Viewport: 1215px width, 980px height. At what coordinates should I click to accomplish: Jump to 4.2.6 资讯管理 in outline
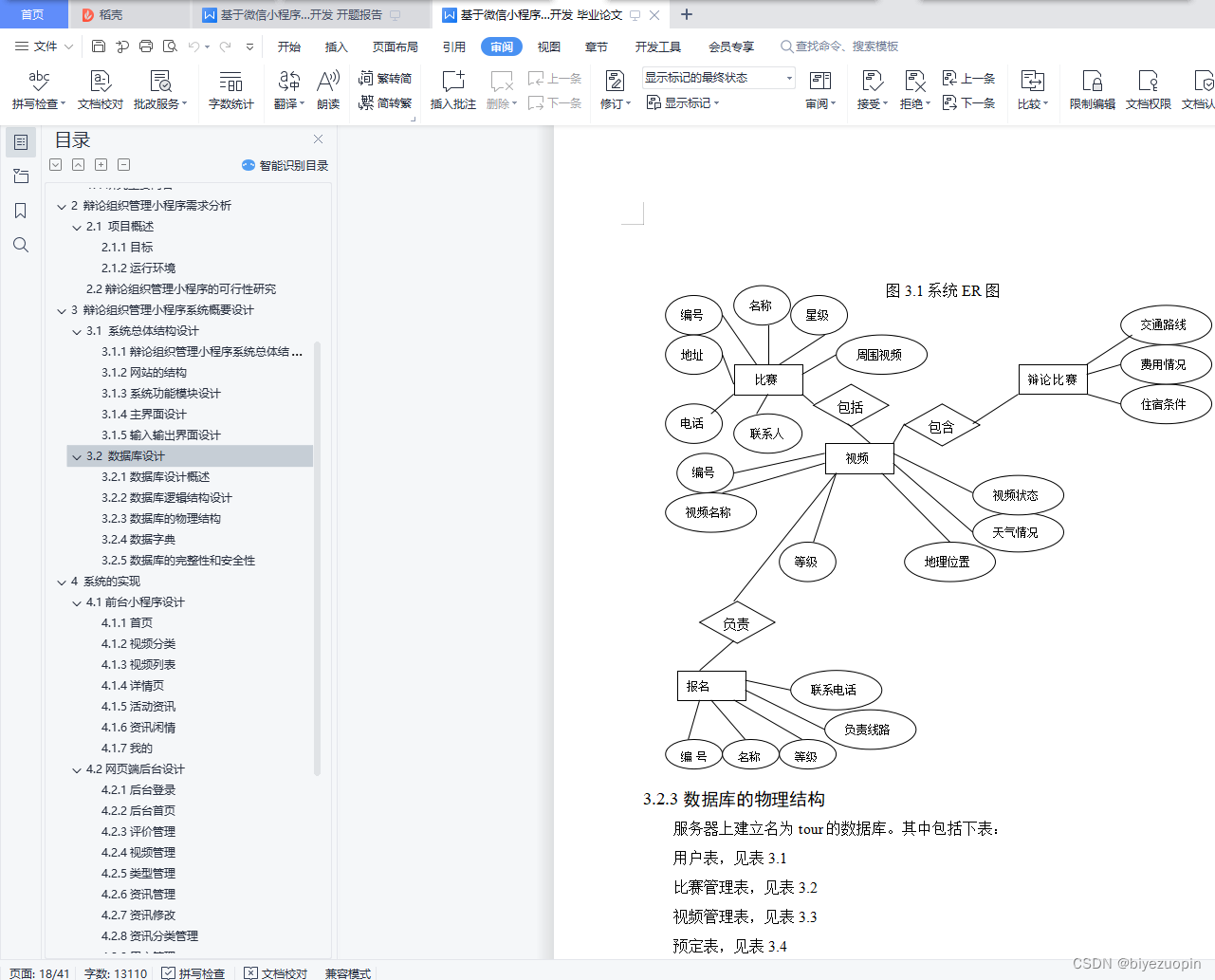pos(138,895)
